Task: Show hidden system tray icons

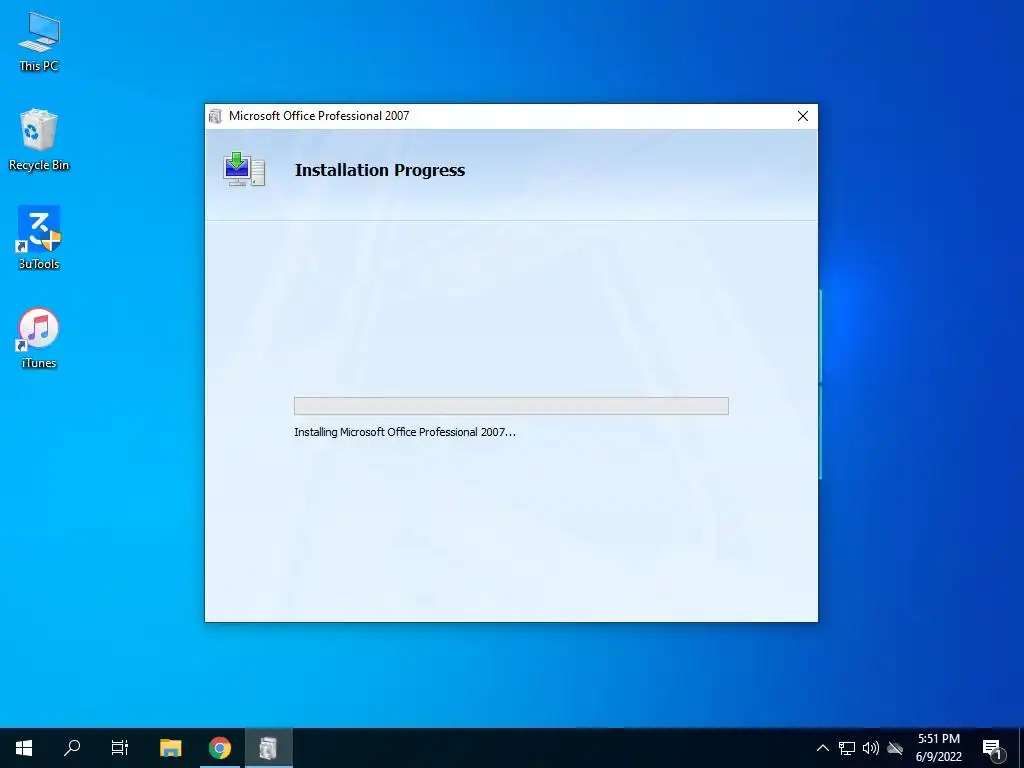Action: pyautogui.click(x=823, y=748)
